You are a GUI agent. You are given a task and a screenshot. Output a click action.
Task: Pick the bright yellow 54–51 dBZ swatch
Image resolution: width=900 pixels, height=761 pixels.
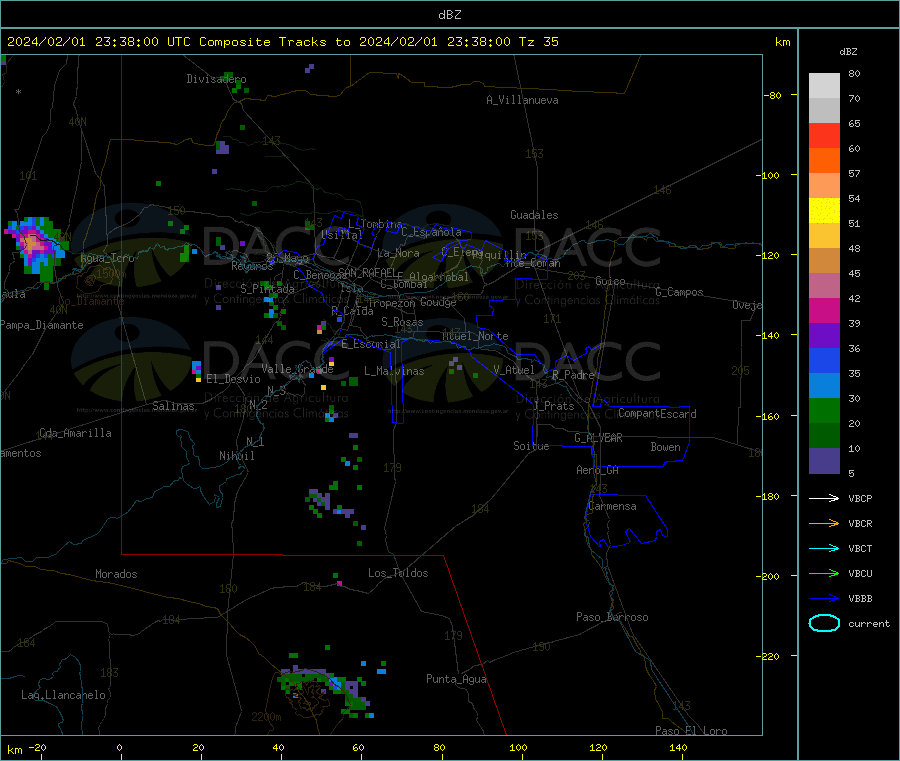[x=824, y=211]
